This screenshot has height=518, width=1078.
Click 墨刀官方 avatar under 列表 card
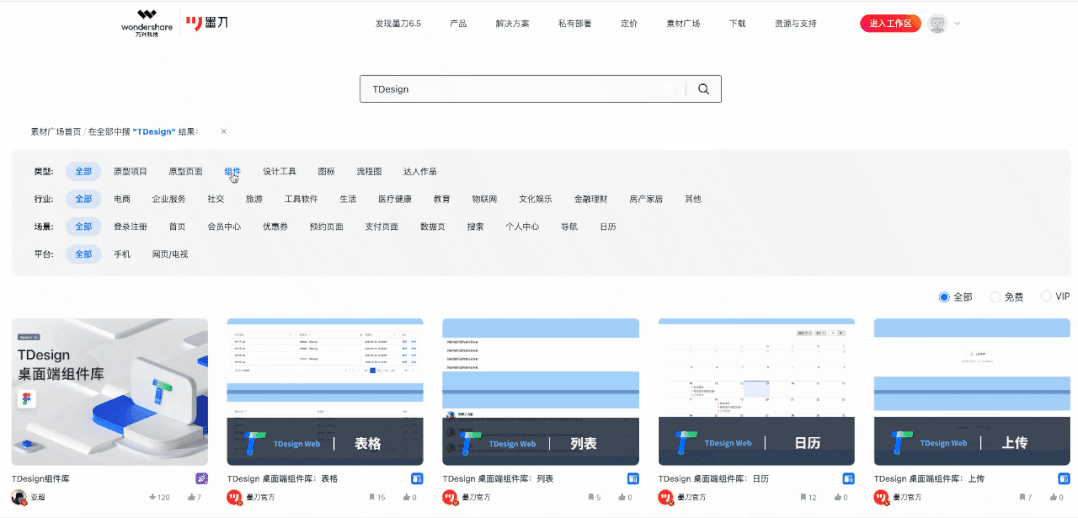coord(450,497)
